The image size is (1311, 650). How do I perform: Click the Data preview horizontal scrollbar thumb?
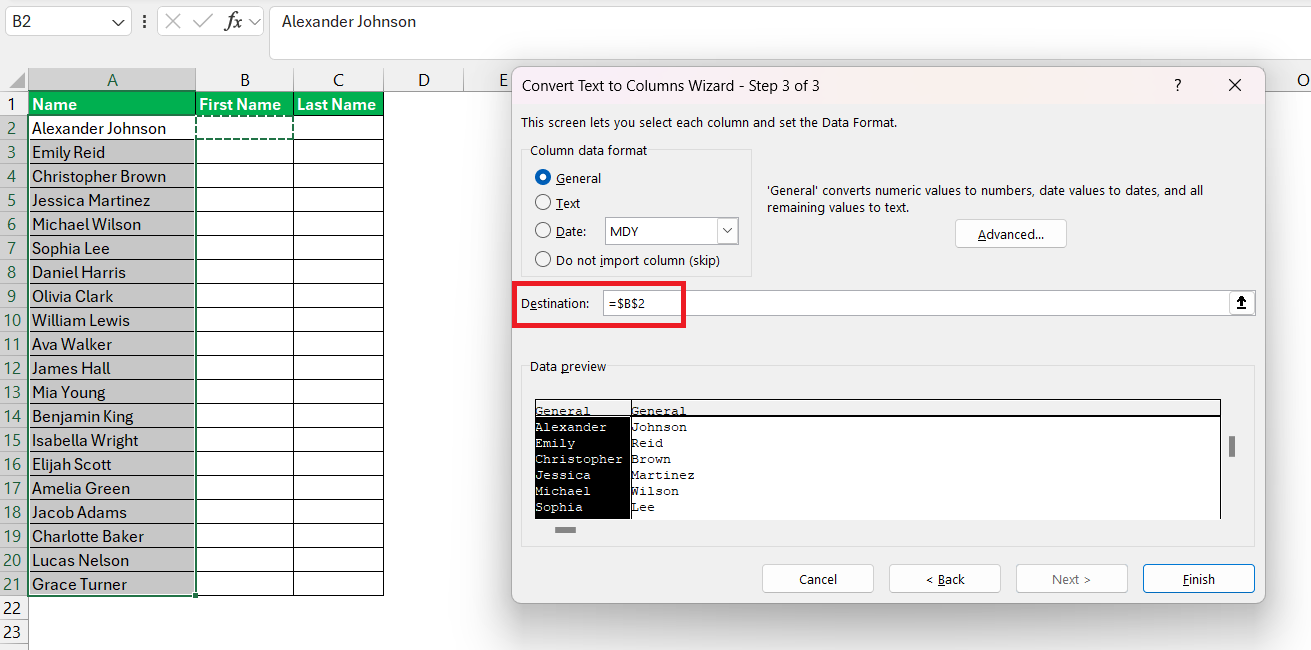566,530
